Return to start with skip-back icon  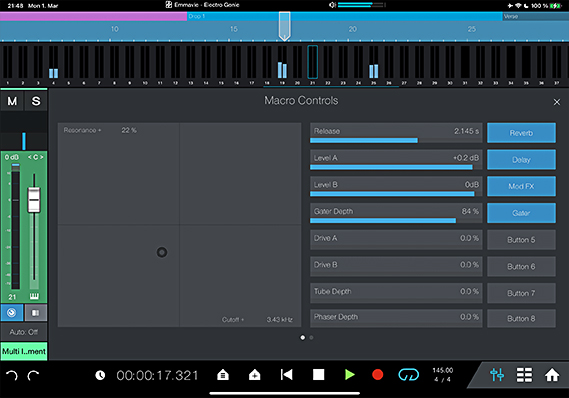click(x=286, y=374)
